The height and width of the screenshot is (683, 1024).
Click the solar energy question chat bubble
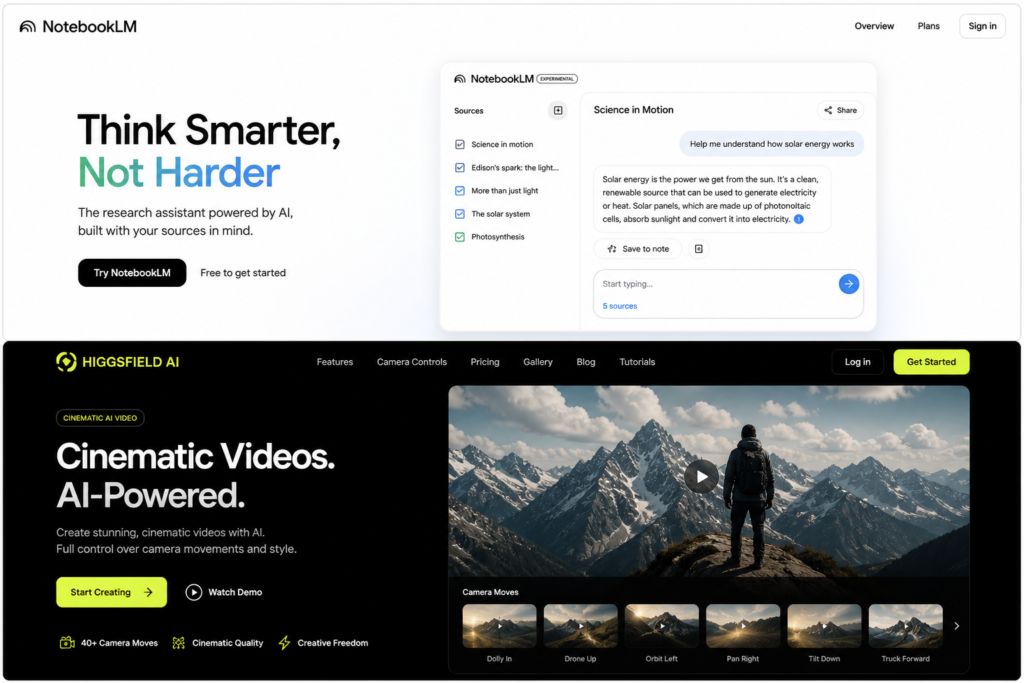click(771, 144)
